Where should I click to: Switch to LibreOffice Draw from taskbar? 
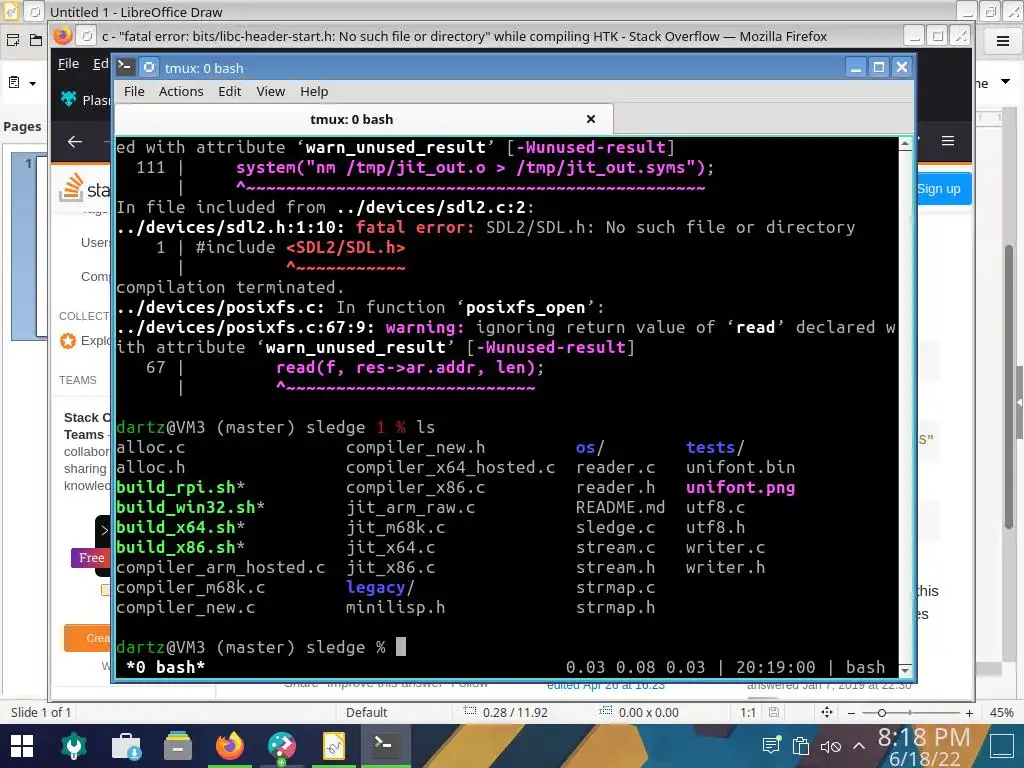pyautogui.click(x=333, y=746)
